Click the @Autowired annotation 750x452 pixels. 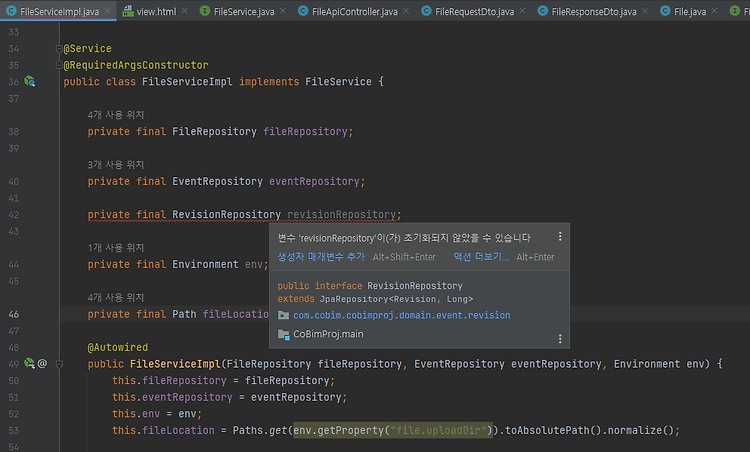(118, 347)
